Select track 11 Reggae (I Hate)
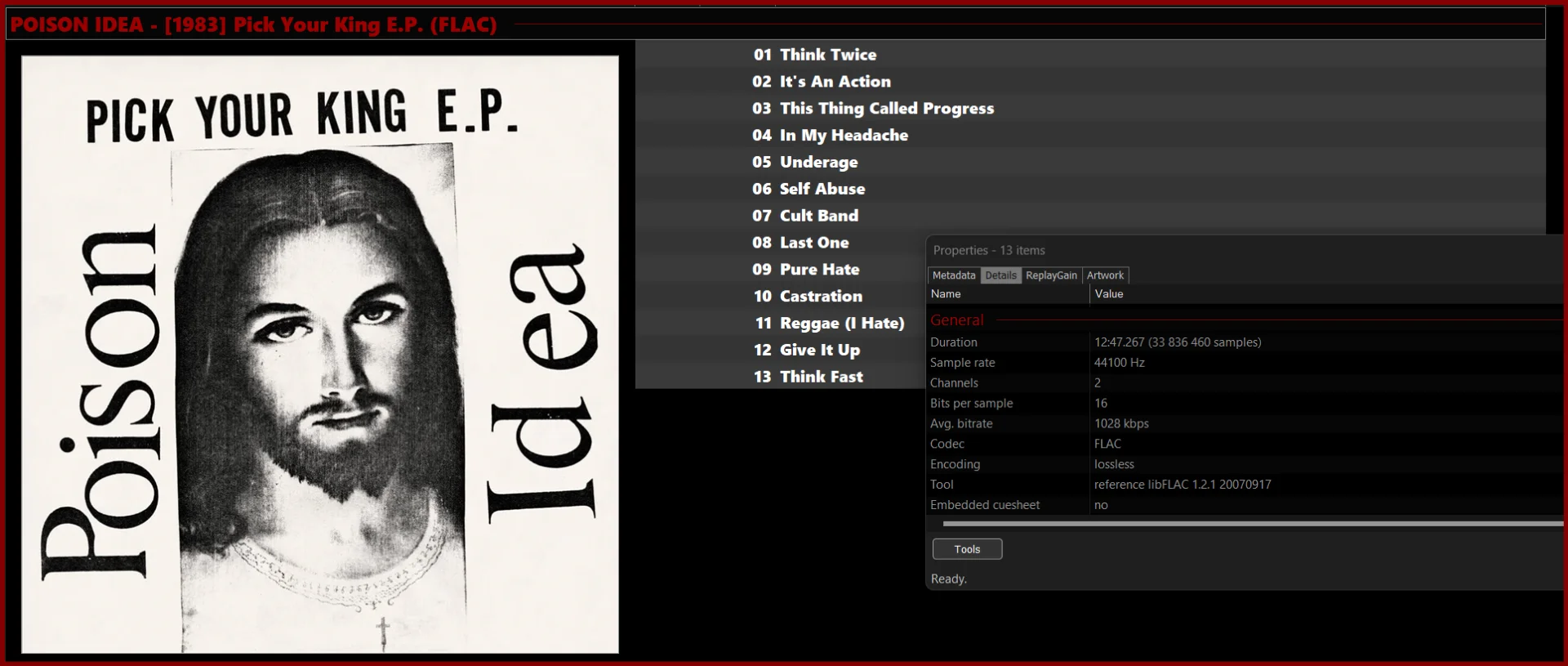 (780, 324)
